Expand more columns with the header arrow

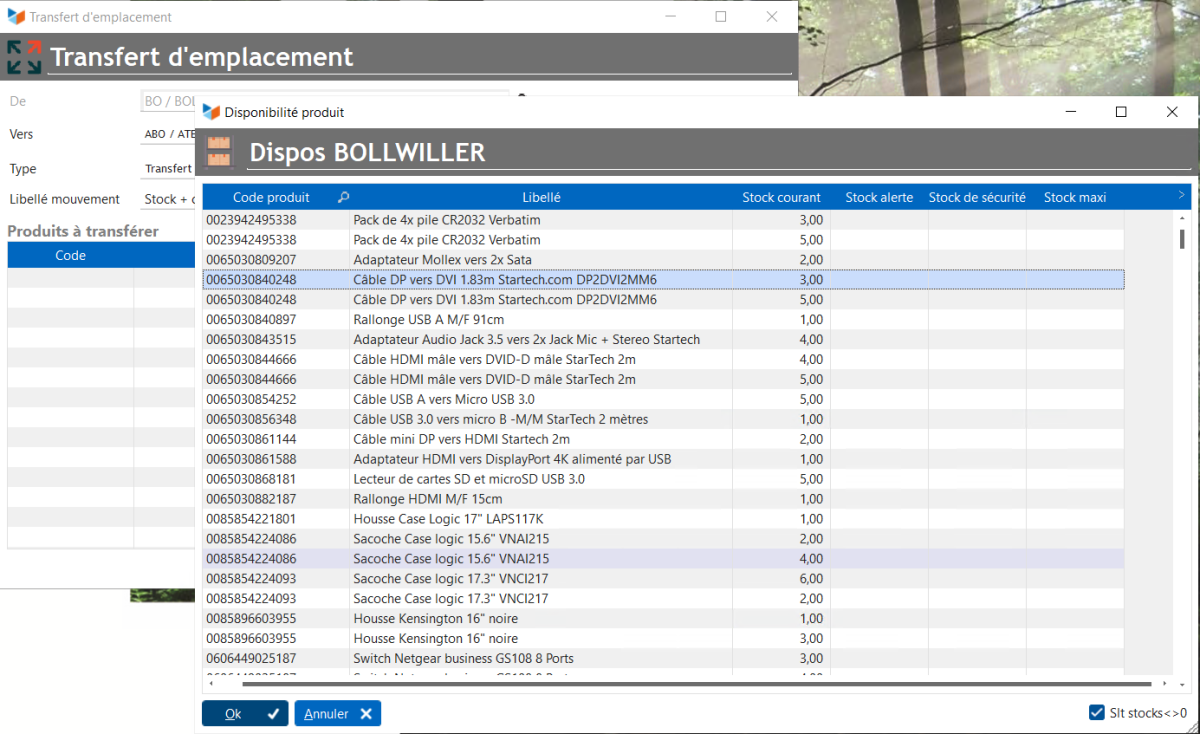point(1181,196)
